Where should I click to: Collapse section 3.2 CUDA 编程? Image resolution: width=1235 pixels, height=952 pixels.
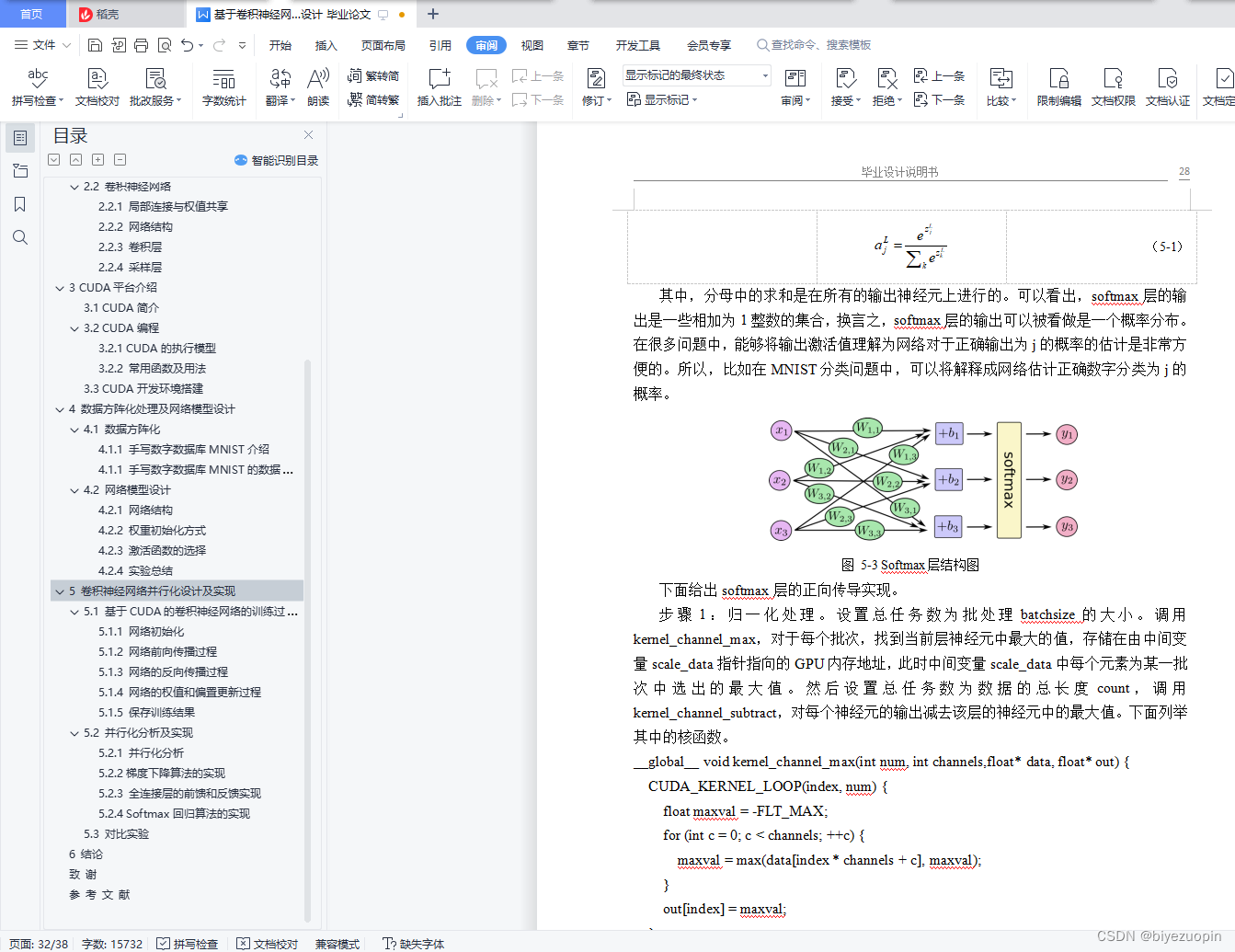coord(74,328)
